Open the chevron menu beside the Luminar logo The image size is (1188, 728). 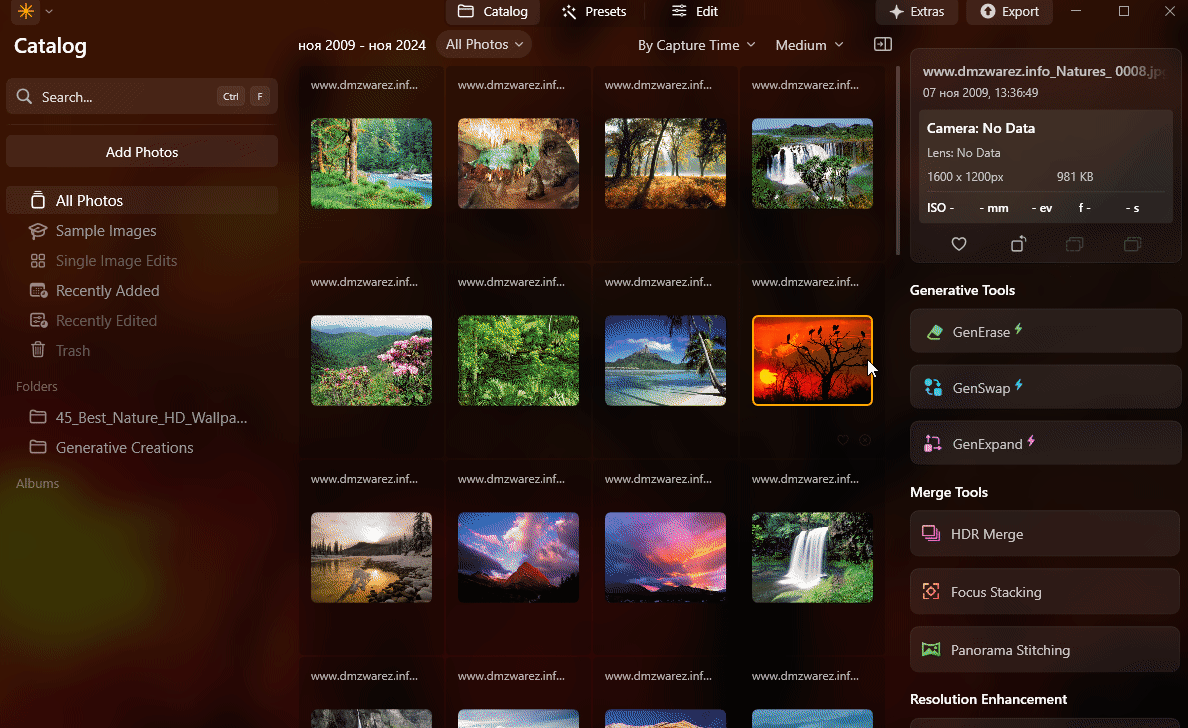[49, 11]
